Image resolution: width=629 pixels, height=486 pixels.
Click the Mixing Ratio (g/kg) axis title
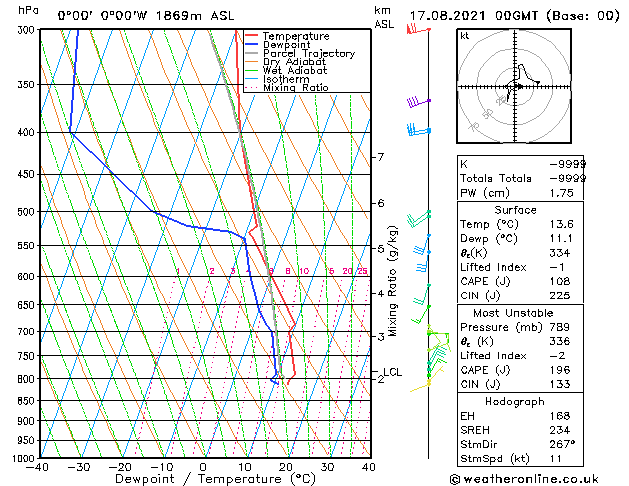tap(393, 281)
